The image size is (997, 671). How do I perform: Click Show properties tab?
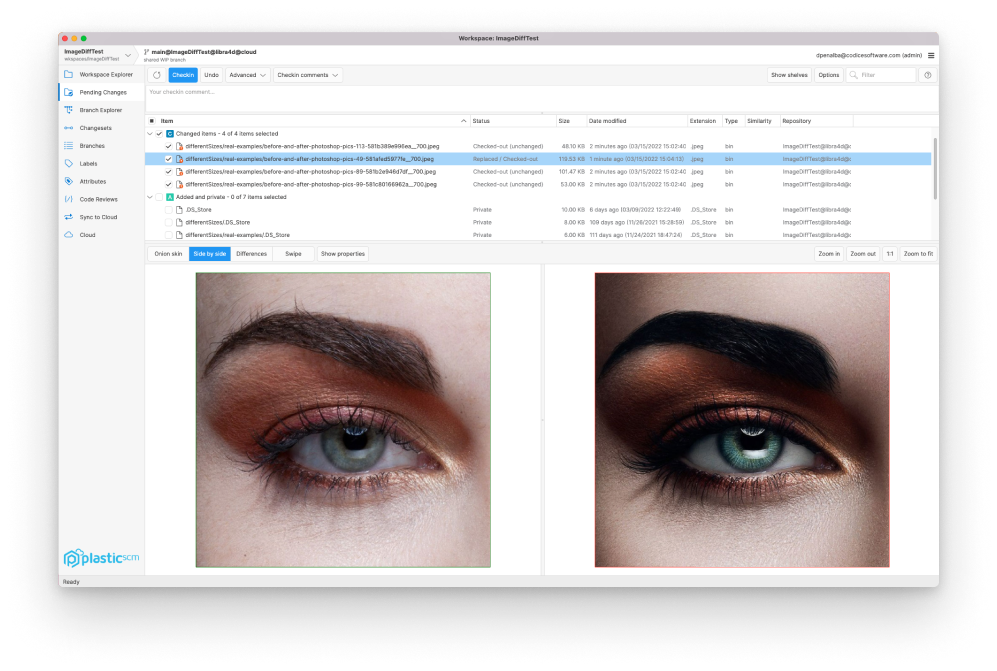[343, 254]
